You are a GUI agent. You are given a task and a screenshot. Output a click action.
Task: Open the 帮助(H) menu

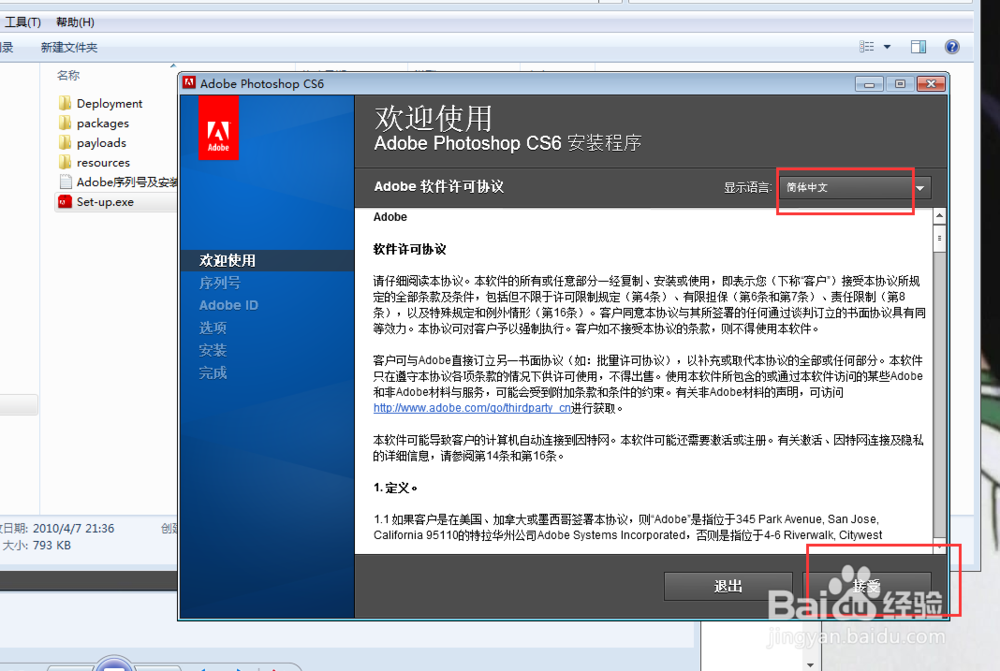[74, 21]
